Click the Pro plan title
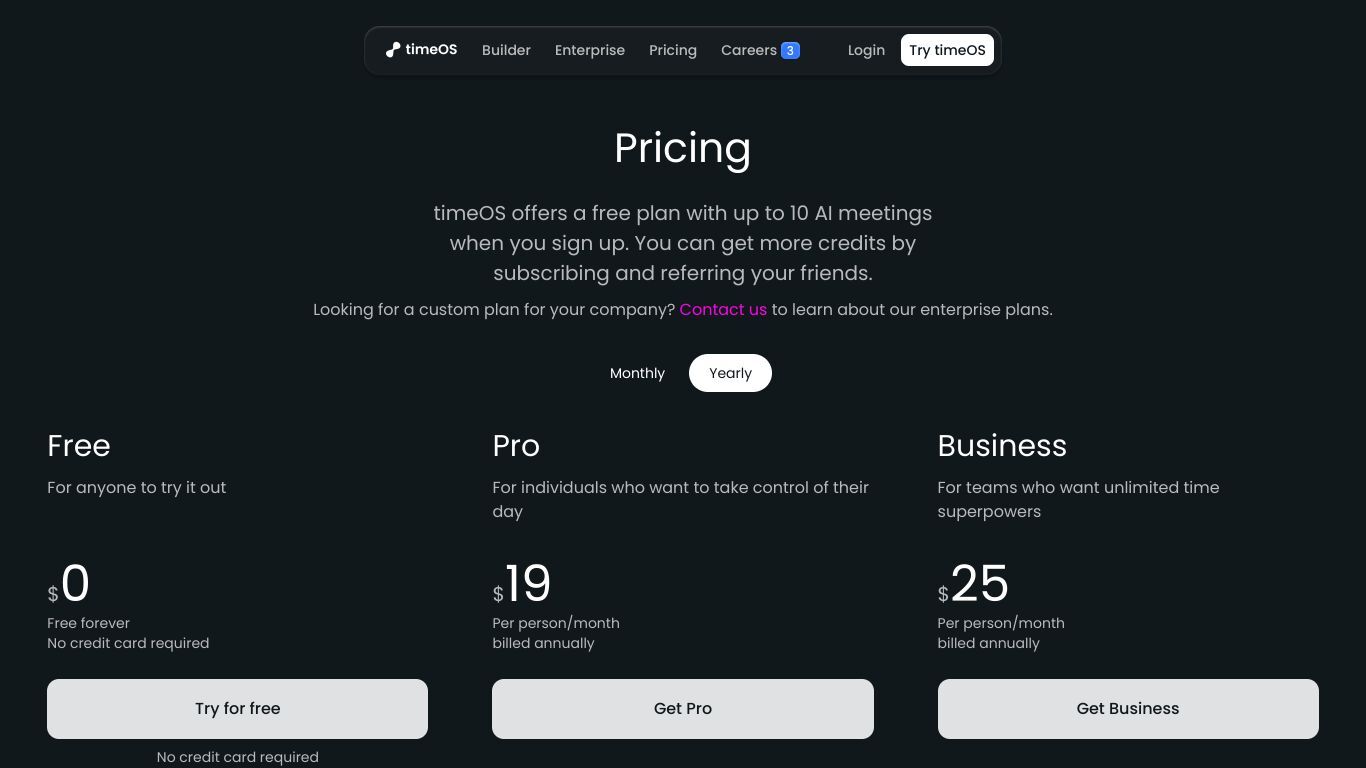Image resolution: width=1366 pixels, height=768 pixels. [516, 445]
